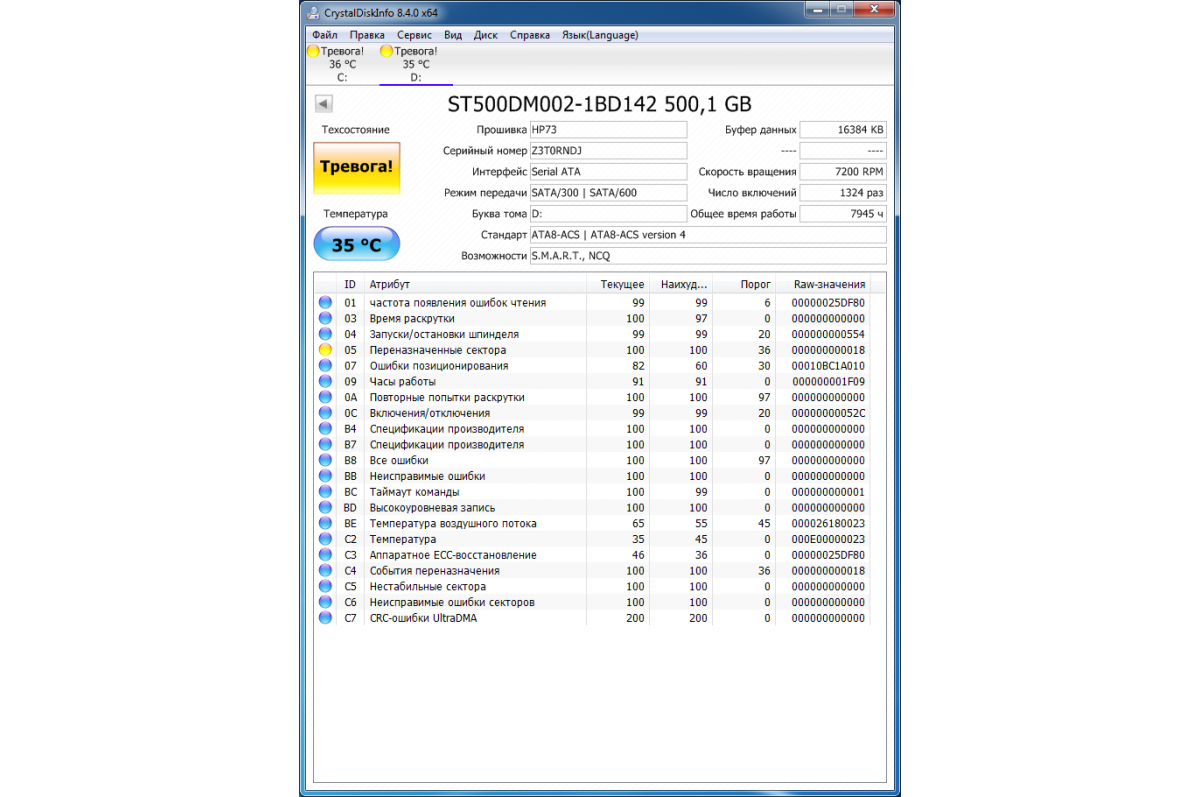Click blue status icon of attribute C2
This screenshot has height=797, width=1200.
325,539
